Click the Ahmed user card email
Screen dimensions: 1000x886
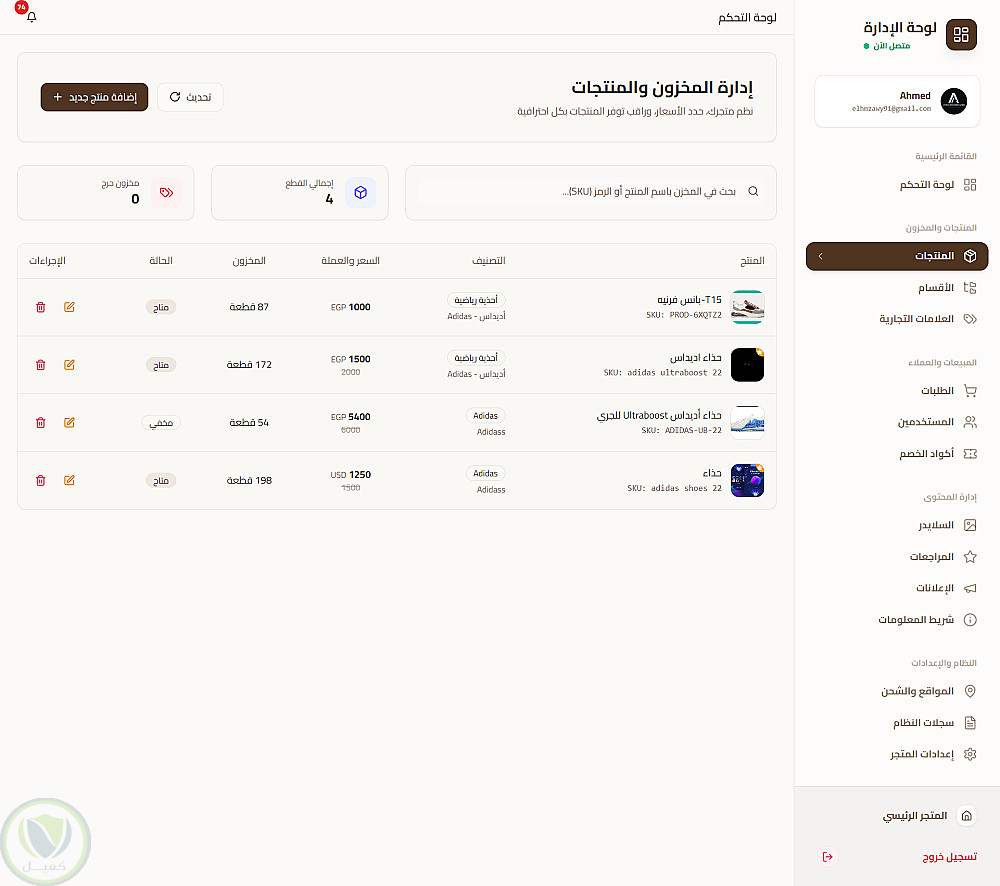(891, 109)
